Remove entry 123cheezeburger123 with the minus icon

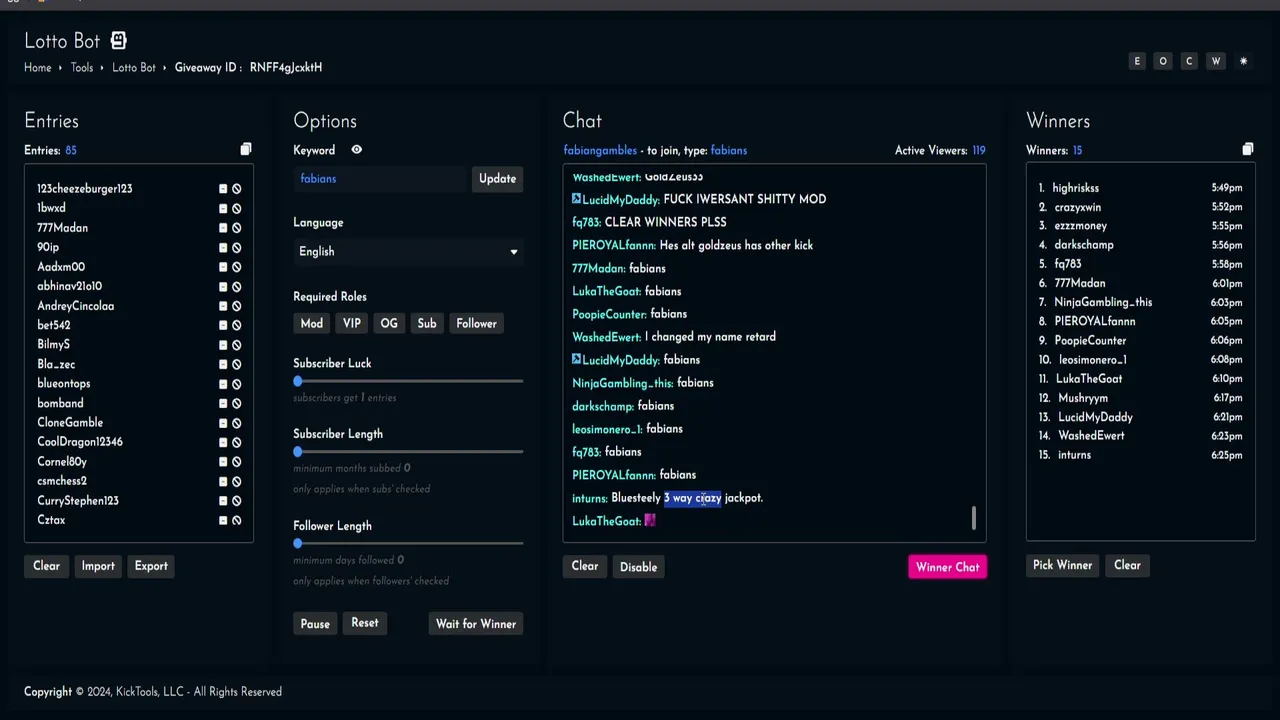click(x=223, y=188)
